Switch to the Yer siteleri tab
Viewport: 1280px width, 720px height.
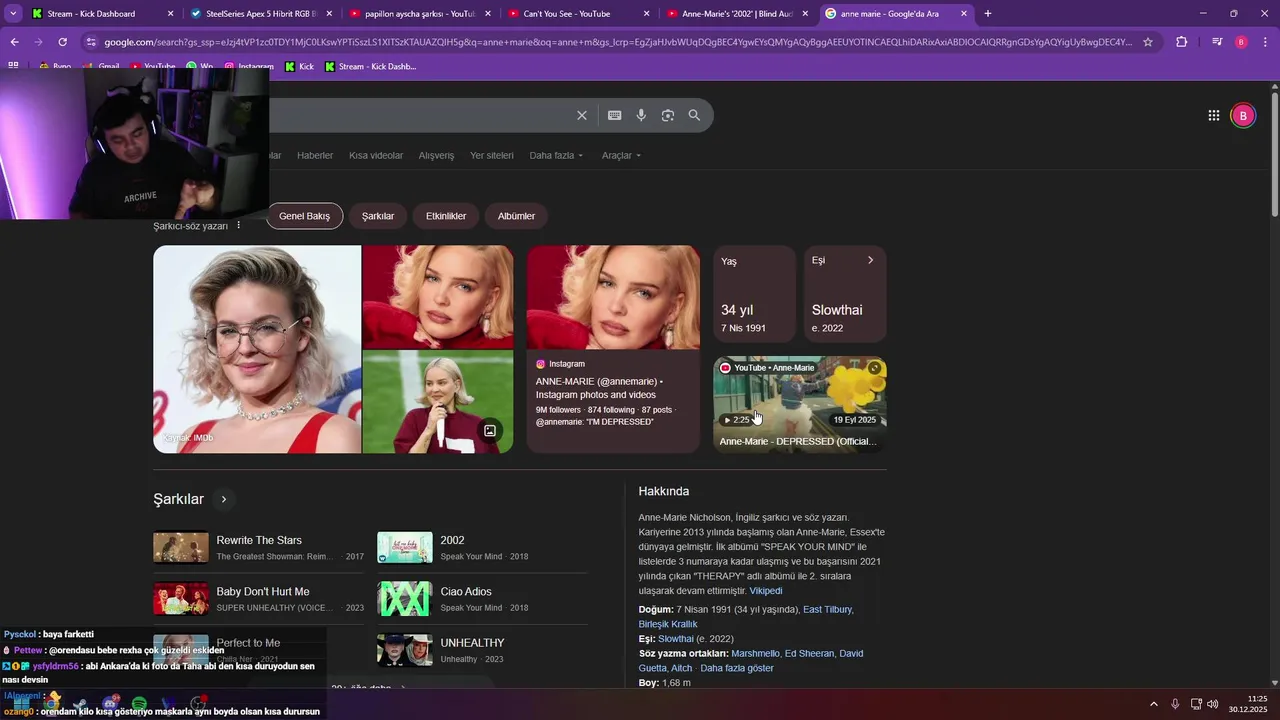492,155
